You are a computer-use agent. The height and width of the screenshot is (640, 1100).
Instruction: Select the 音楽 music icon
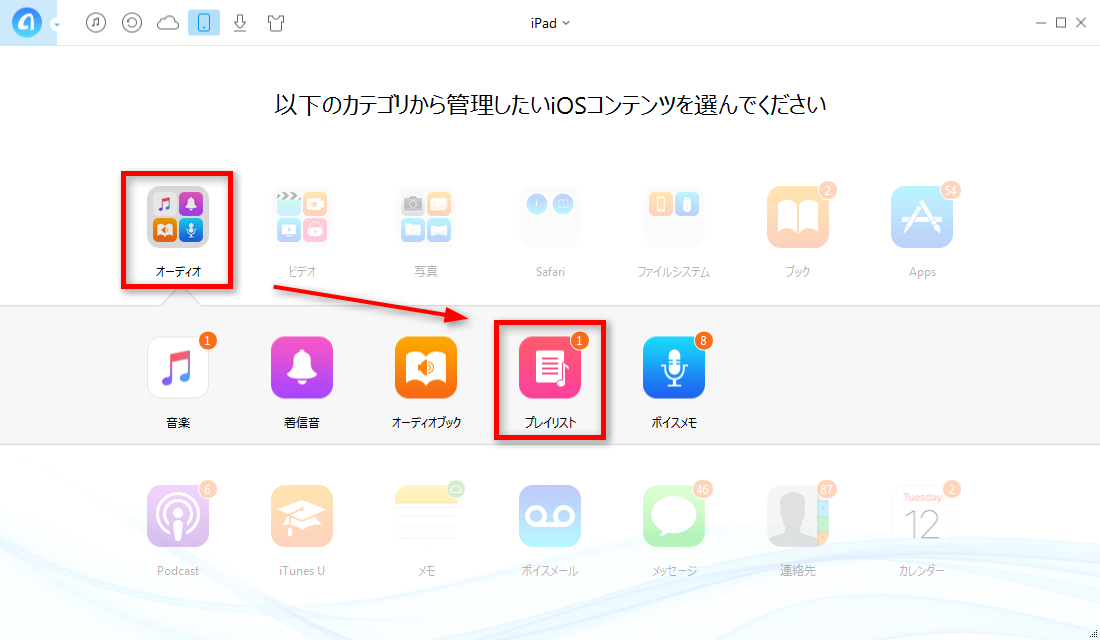coord(177,368)
